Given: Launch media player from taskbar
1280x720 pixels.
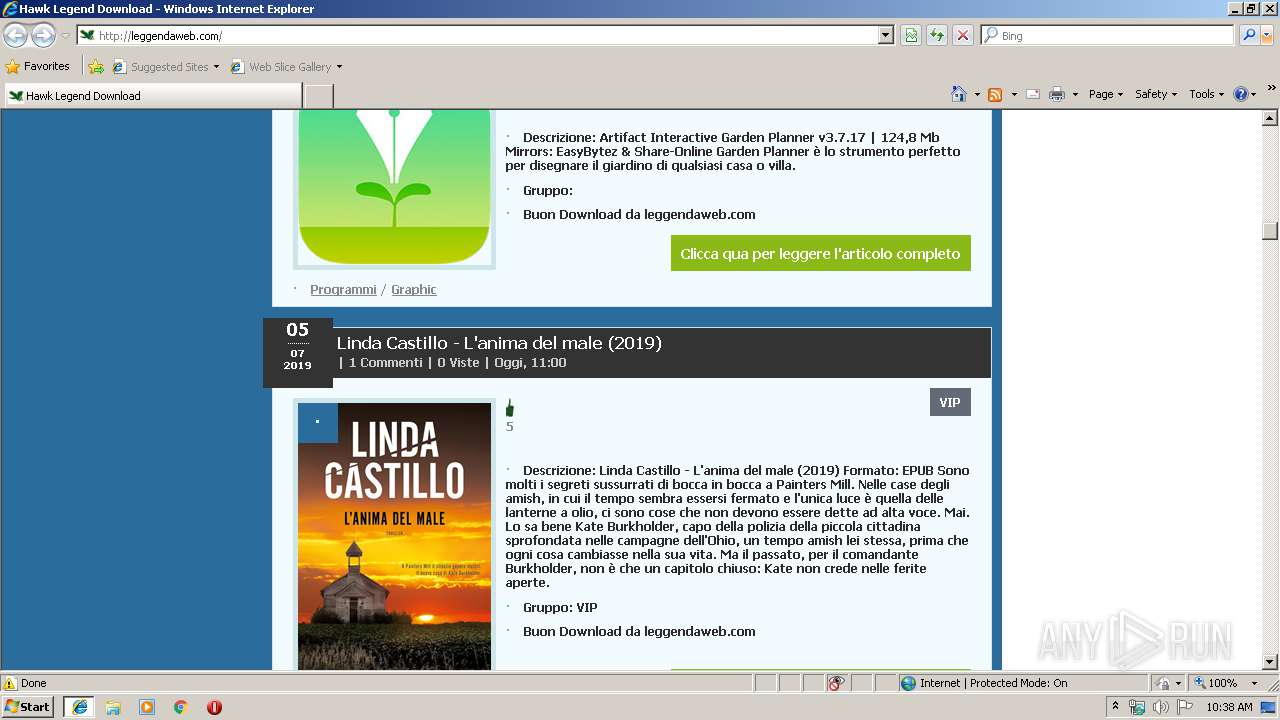Looking at the screenshot, I should 147,707.
